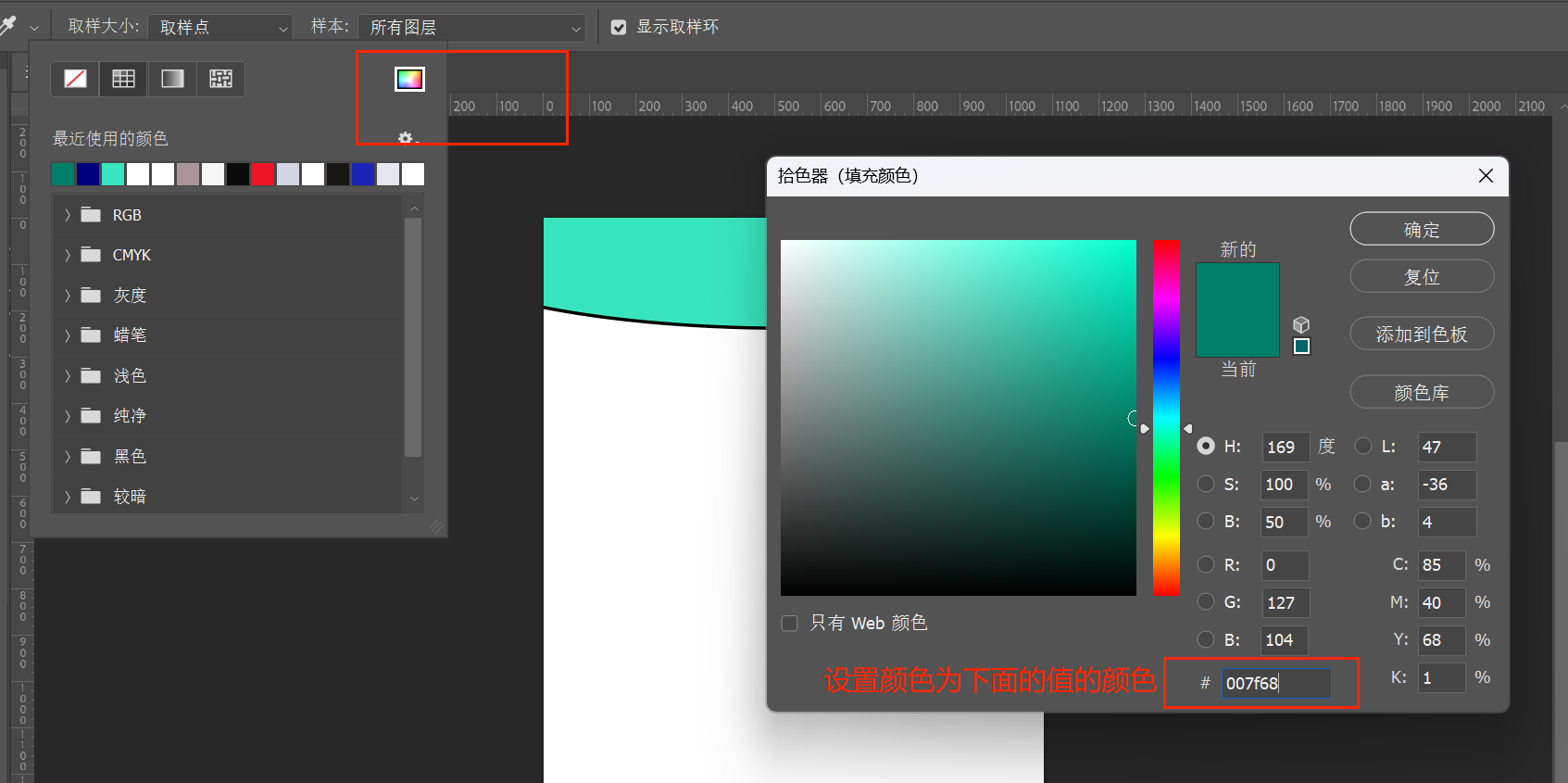The image size is (1568, 783).
Task: Expand the 浅色 swatch folder chevron
Action: [x=68, y=376]
